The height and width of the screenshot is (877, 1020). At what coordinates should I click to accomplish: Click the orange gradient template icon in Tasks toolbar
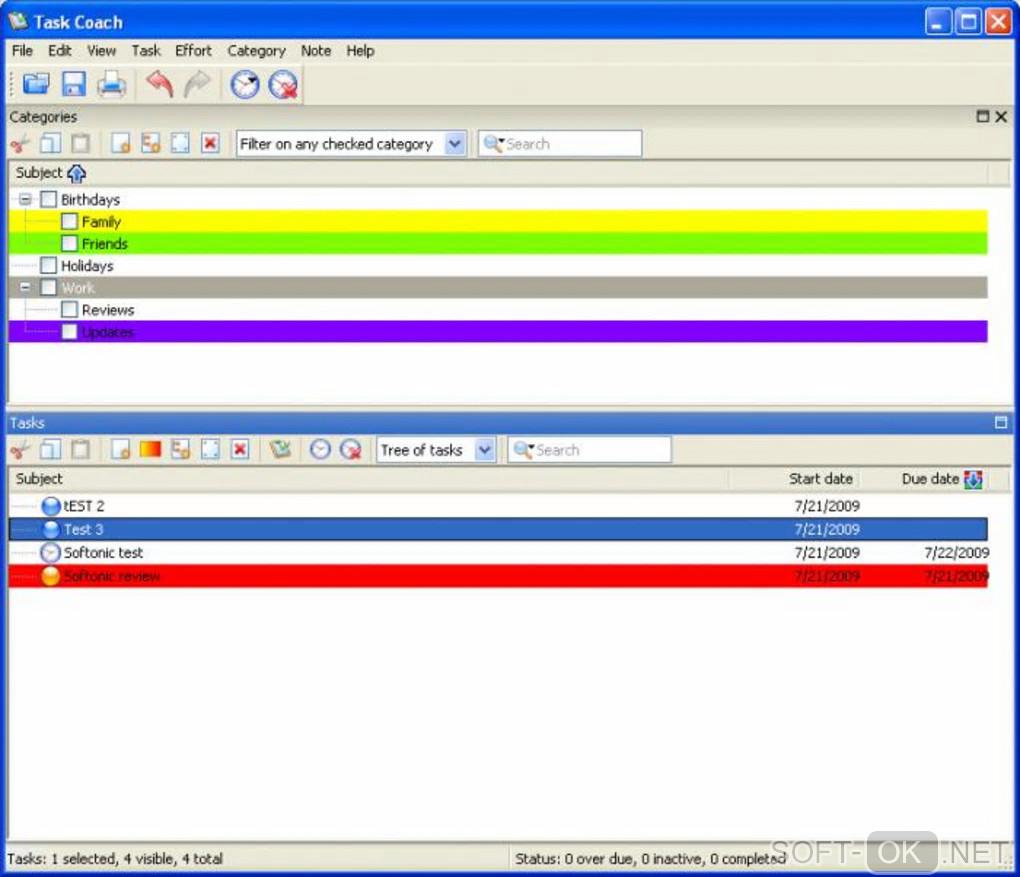pos(150,450)
